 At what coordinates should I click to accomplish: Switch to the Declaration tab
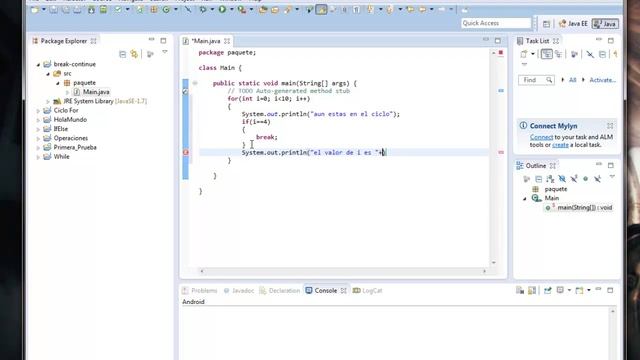pos(280,291)
